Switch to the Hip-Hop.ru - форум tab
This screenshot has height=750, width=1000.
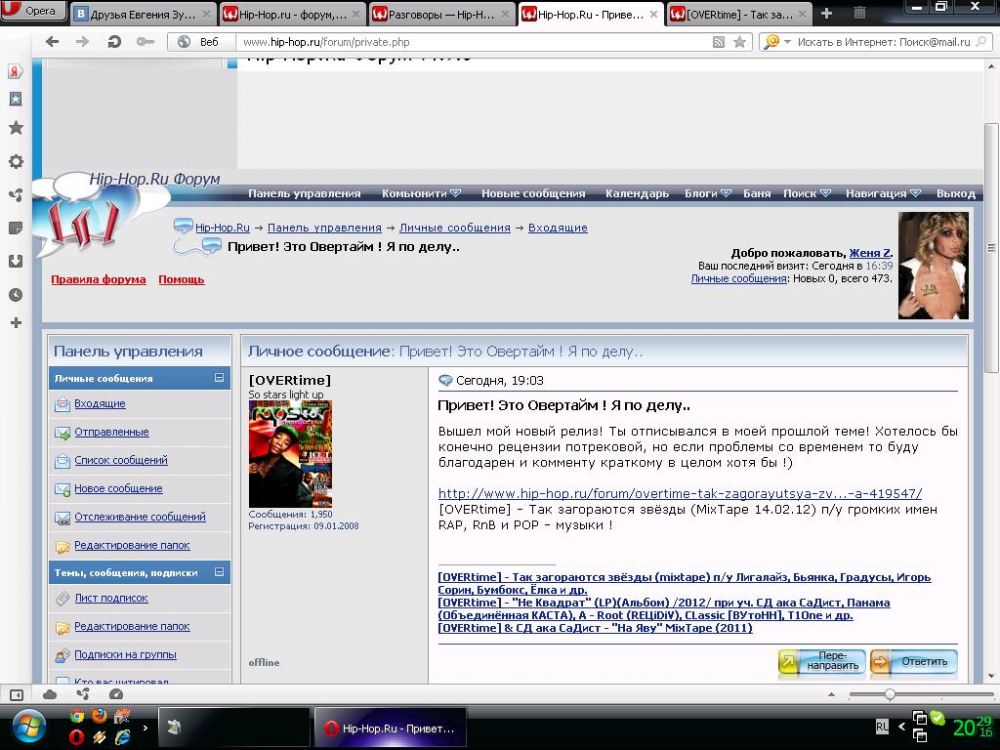[291, 14]
